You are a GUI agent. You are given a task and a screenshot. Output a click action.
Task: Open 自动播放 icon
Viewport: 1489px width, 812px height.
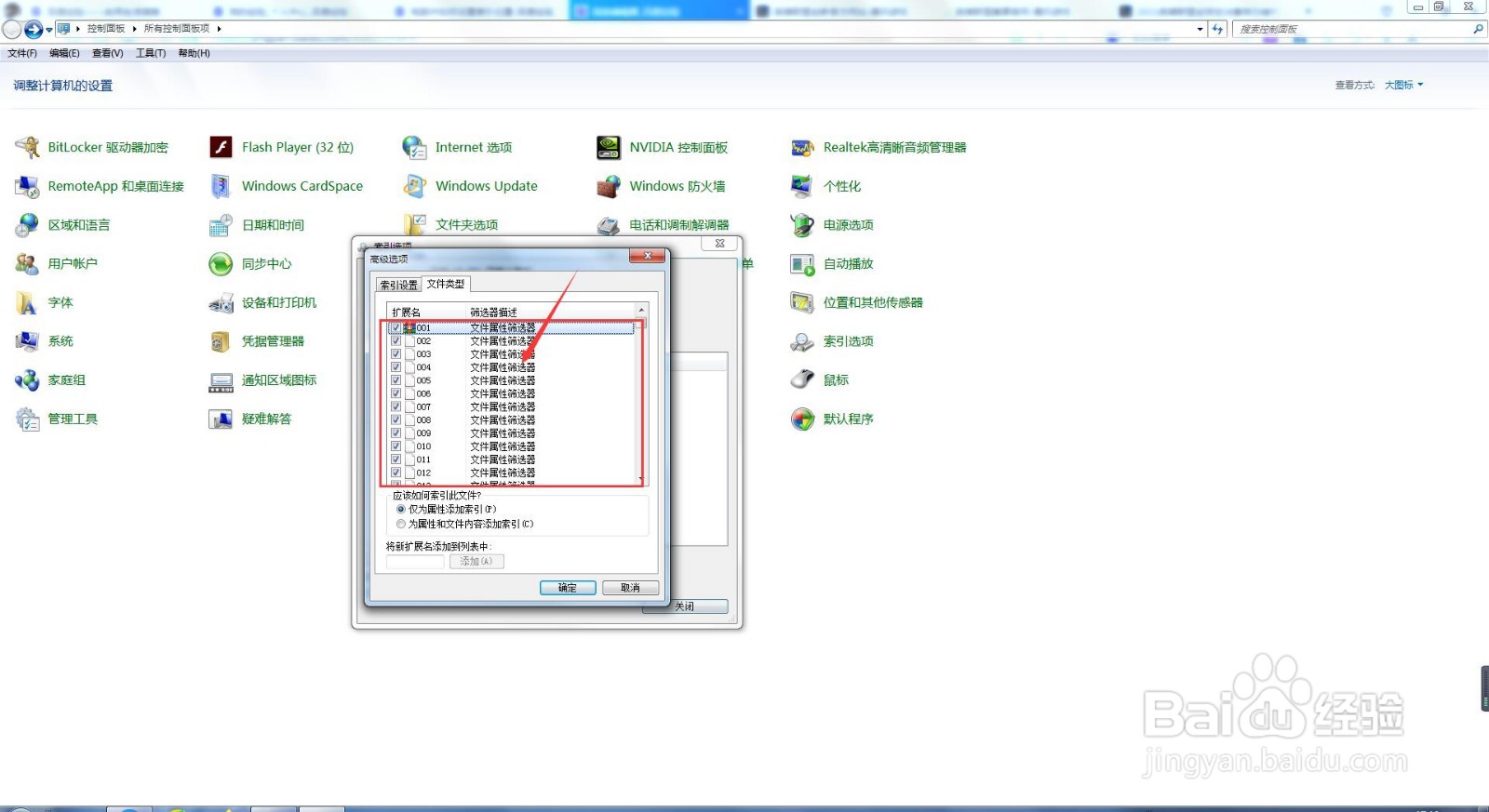802,264
